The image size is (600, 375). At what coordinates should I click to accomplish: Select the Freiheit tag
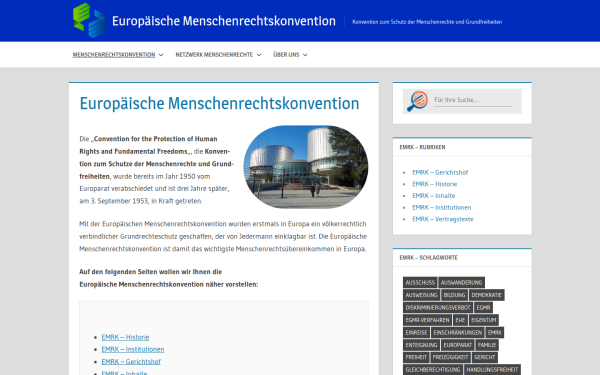(416, 357)
